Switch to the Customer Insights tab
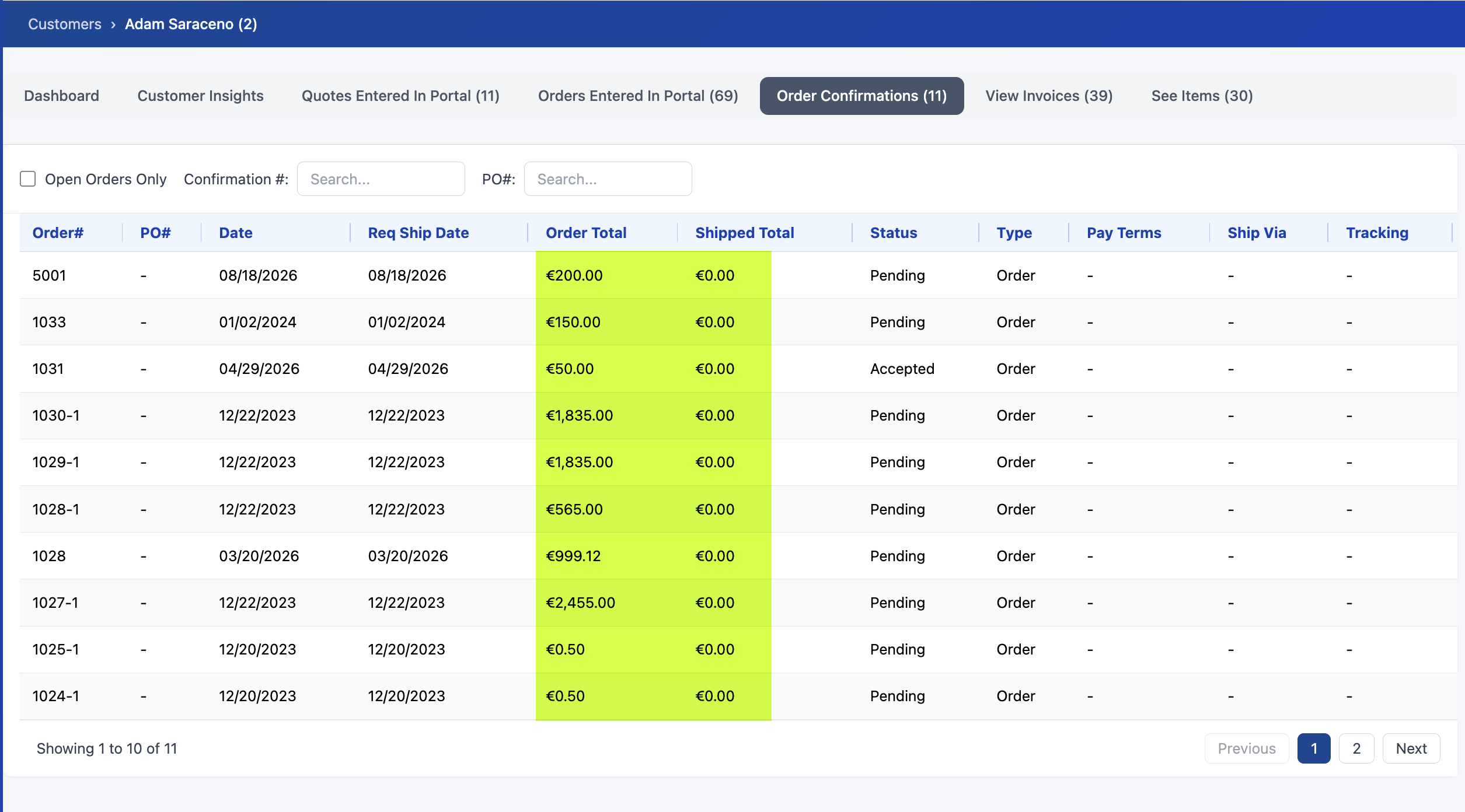The image size is (1465, 812). (x=200, y=96)
